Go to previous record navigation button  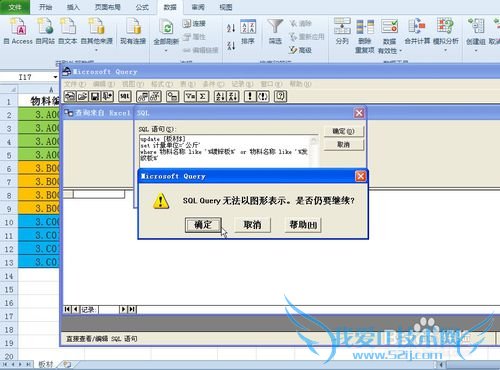point(75,309)
